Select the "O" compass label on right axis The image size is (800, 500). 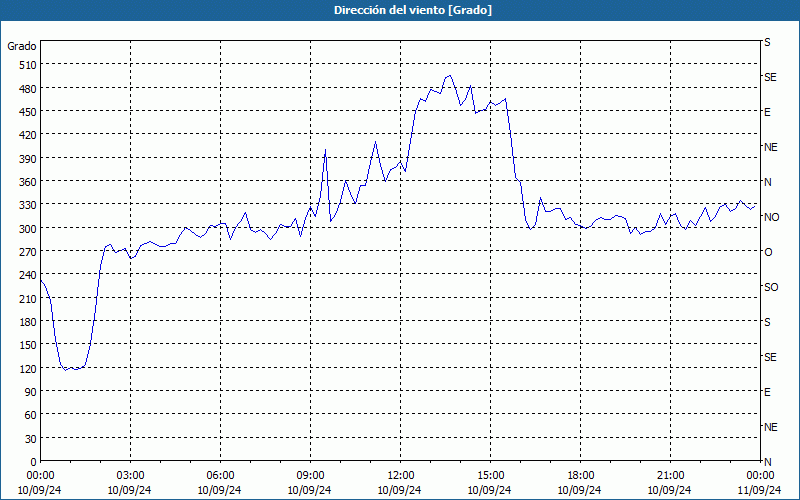click(x=768, y=252)
